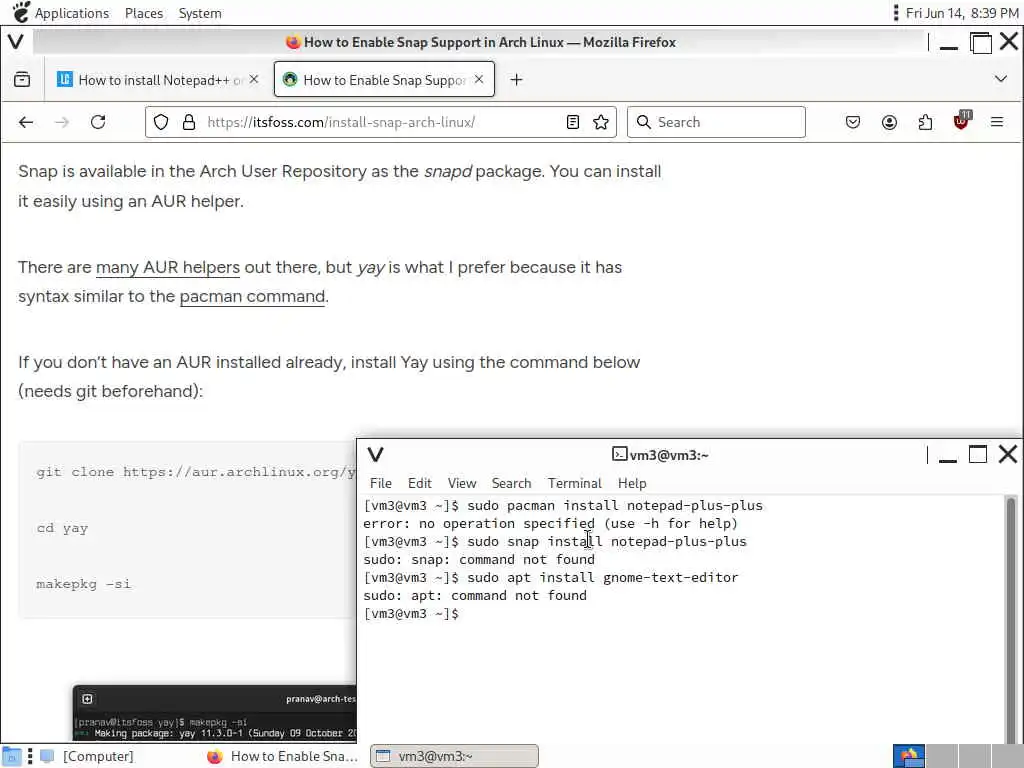Select 'vm3@vm3:~' taskbar button
This screenshot has width=1024, height=768.
pos(455,756)
